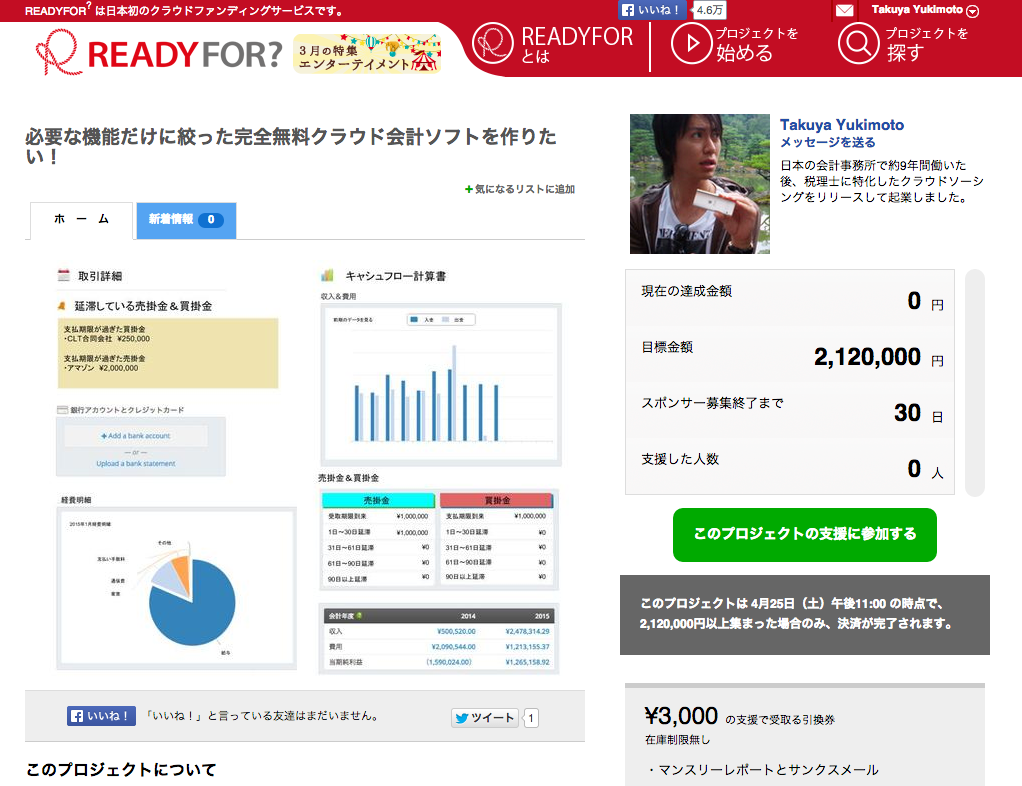
Task: Click the scrollbar beside the funding stats
Action: coord(974,382)
